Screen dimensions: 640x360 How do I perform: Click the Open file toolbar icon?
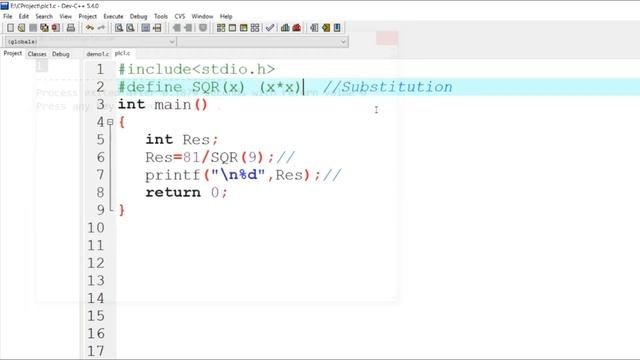tap(22, 28)
